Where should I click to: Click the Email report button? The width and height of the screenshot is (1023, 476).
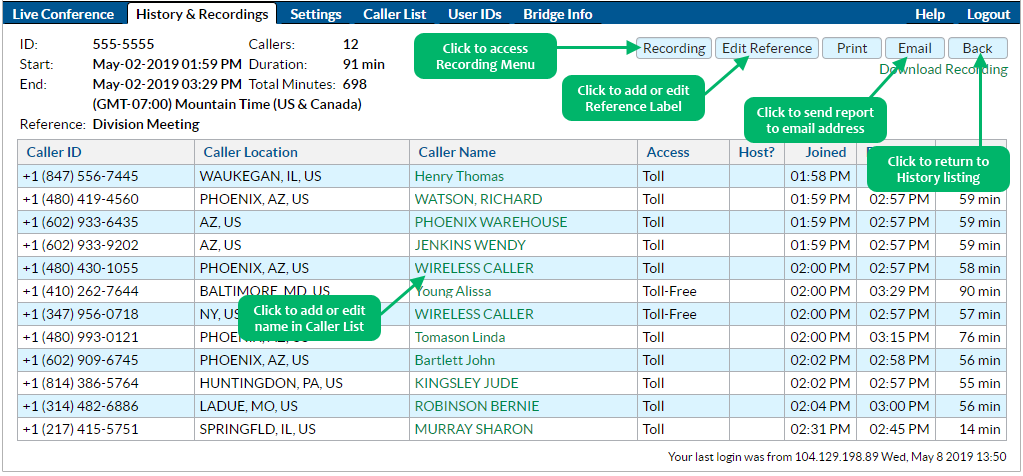[914, 48]
